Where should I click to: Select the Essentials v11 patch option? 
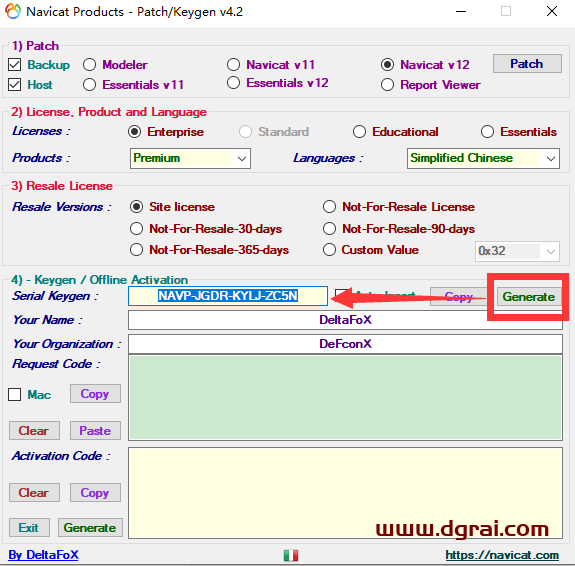[89, 85]
